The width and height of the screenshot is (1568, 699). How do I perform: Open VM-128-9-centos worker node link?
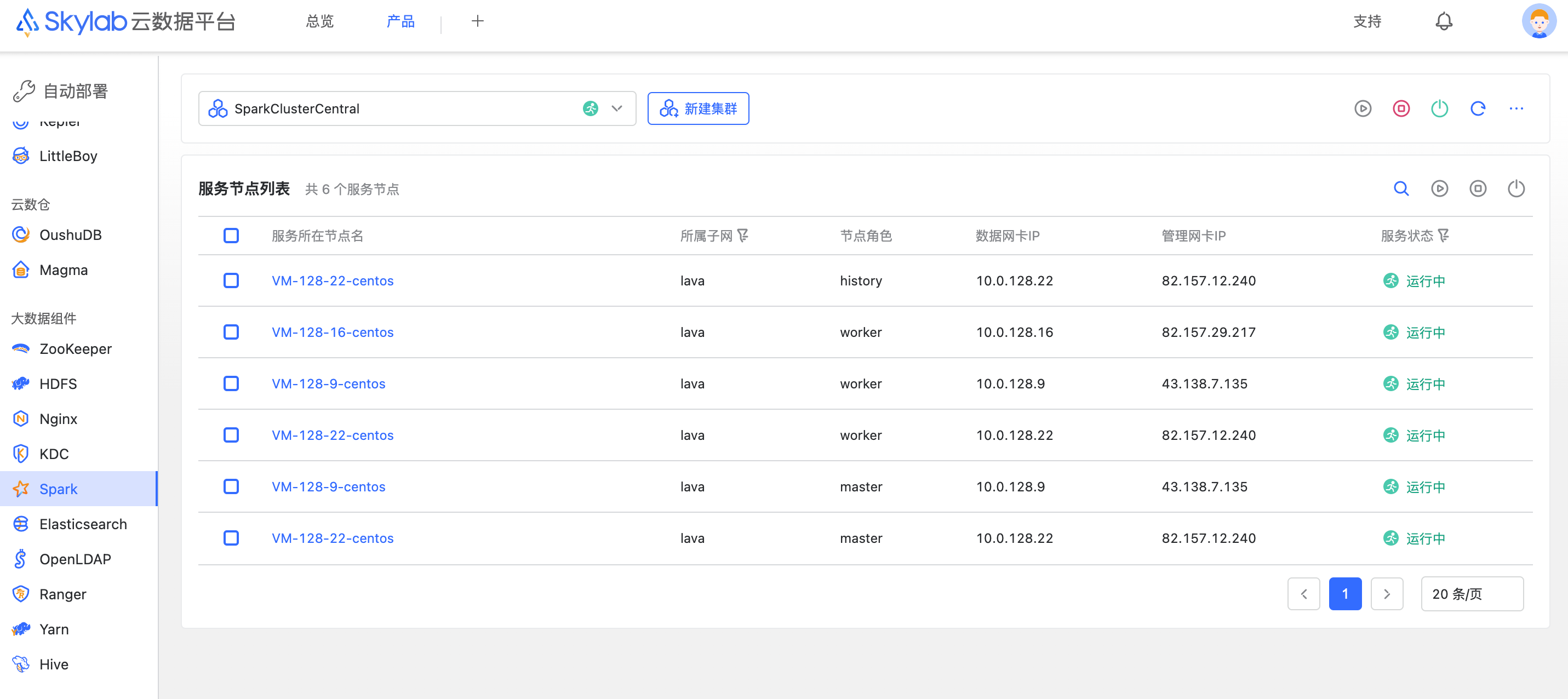click(329, 383)
